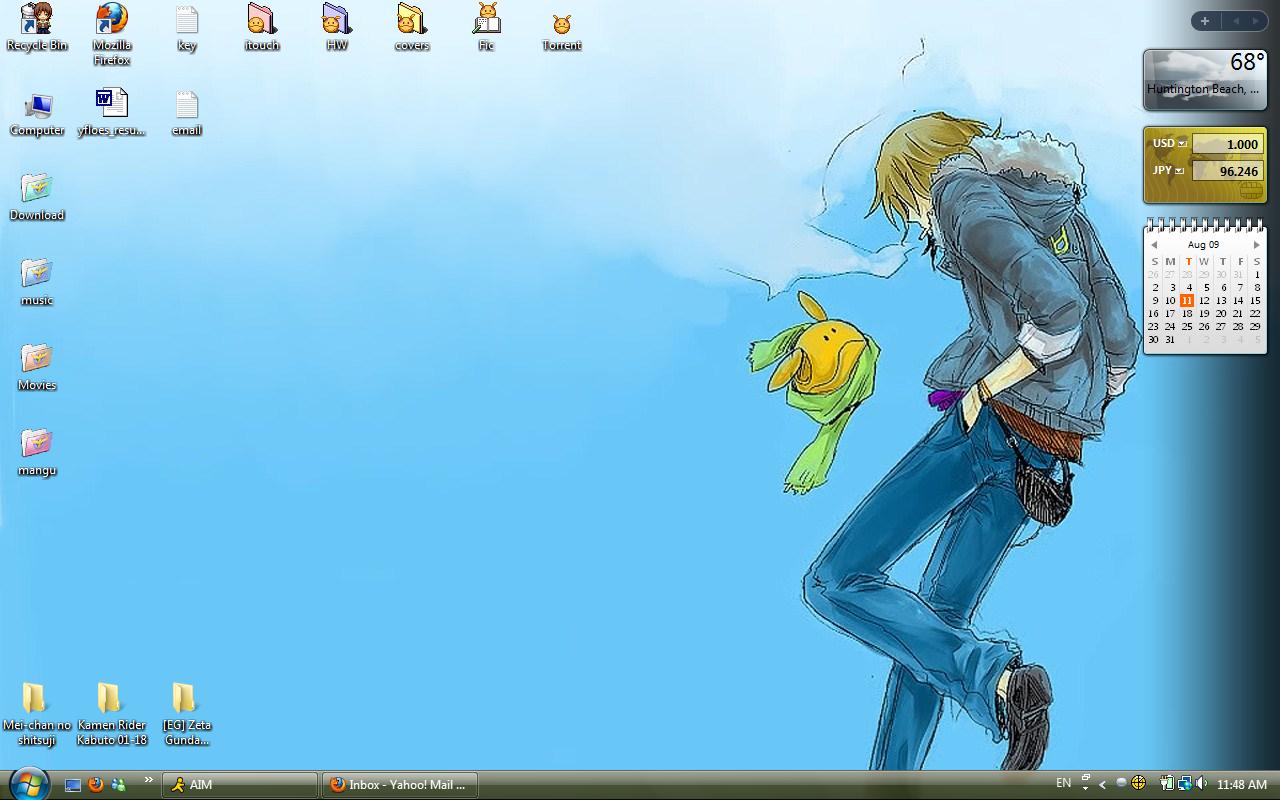Image resolution: width=1280 pixels, height=800 pixels.
Task: Select the yfloes_resu... Word document icon
Action: [x=112, y=112]
